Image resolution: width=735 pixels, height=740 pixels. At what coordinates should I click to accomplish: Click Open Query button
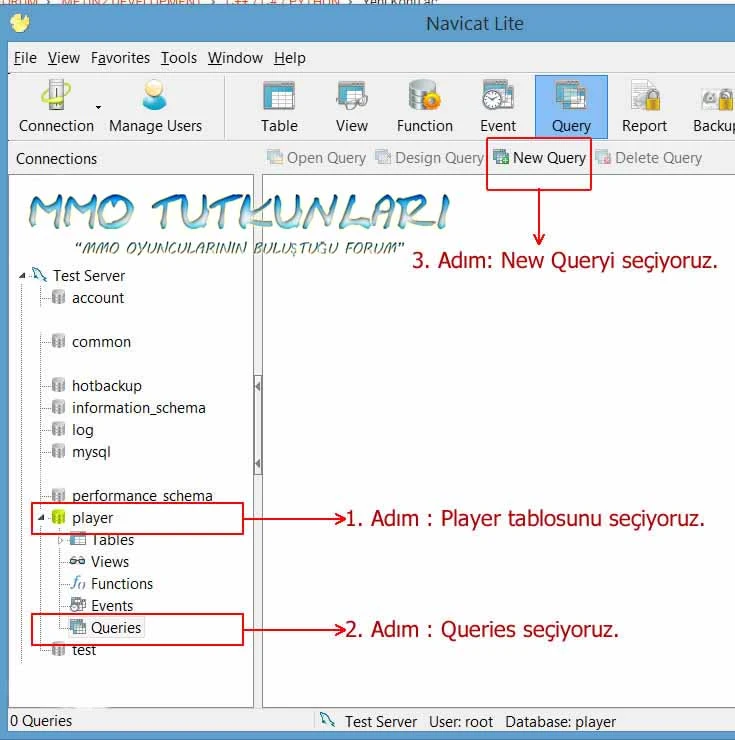pos(316,158)
